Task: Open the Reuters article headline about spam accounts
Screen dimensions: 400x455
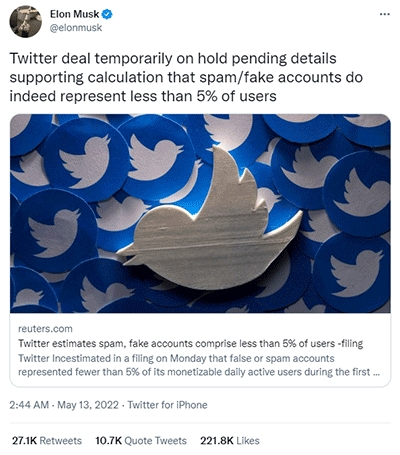Action: tap(190, 343)
